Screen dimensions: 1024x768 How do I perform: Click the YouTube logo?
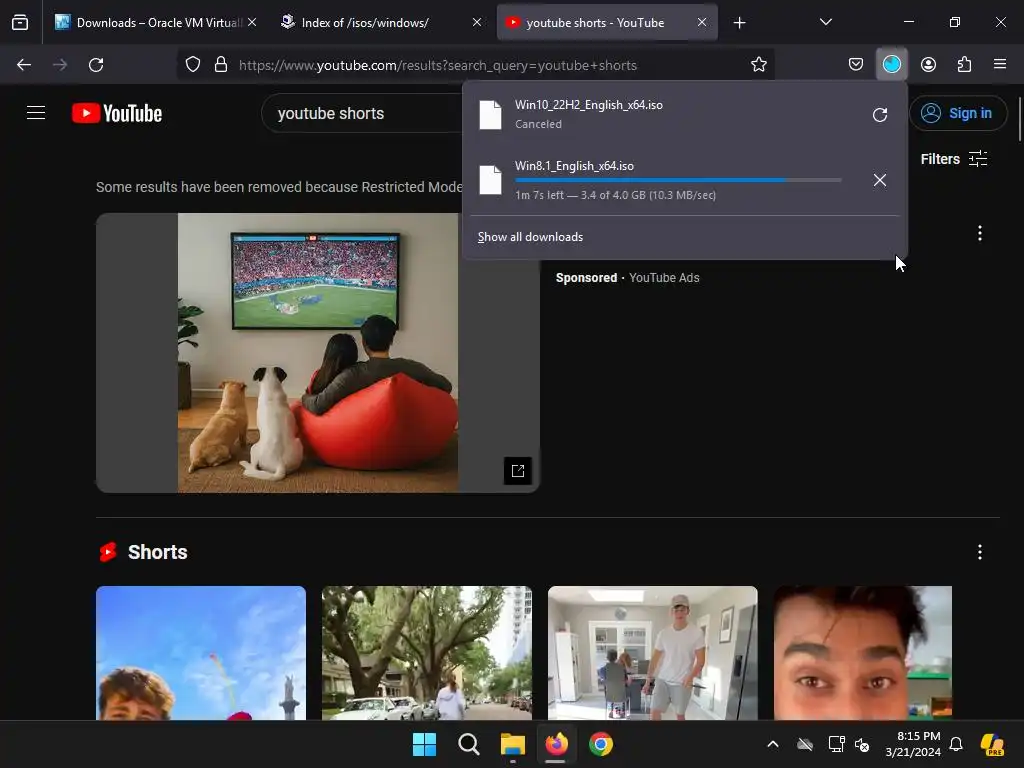pos(117,113)
